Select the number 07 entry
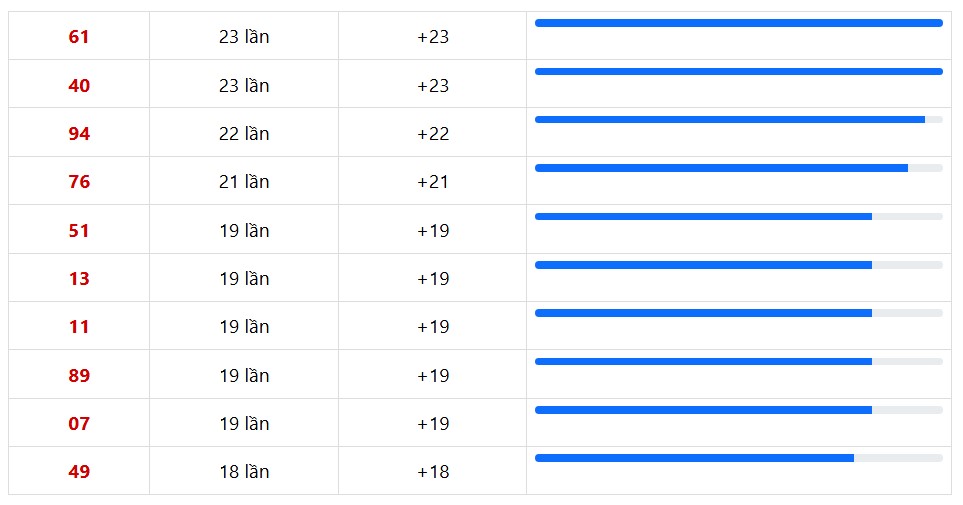This screenshot has width=963, height=505. pos(79,424)
